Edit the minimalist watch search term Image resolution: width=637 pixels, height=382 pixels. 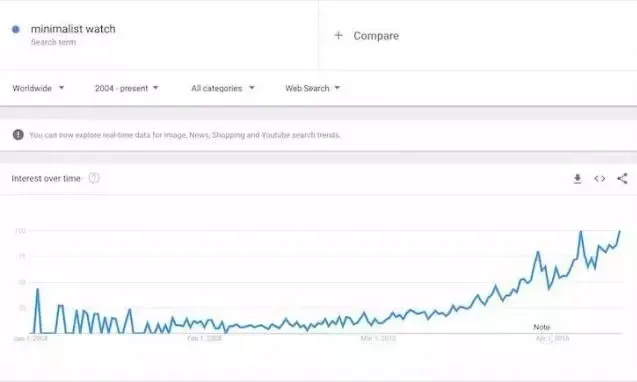73,29
